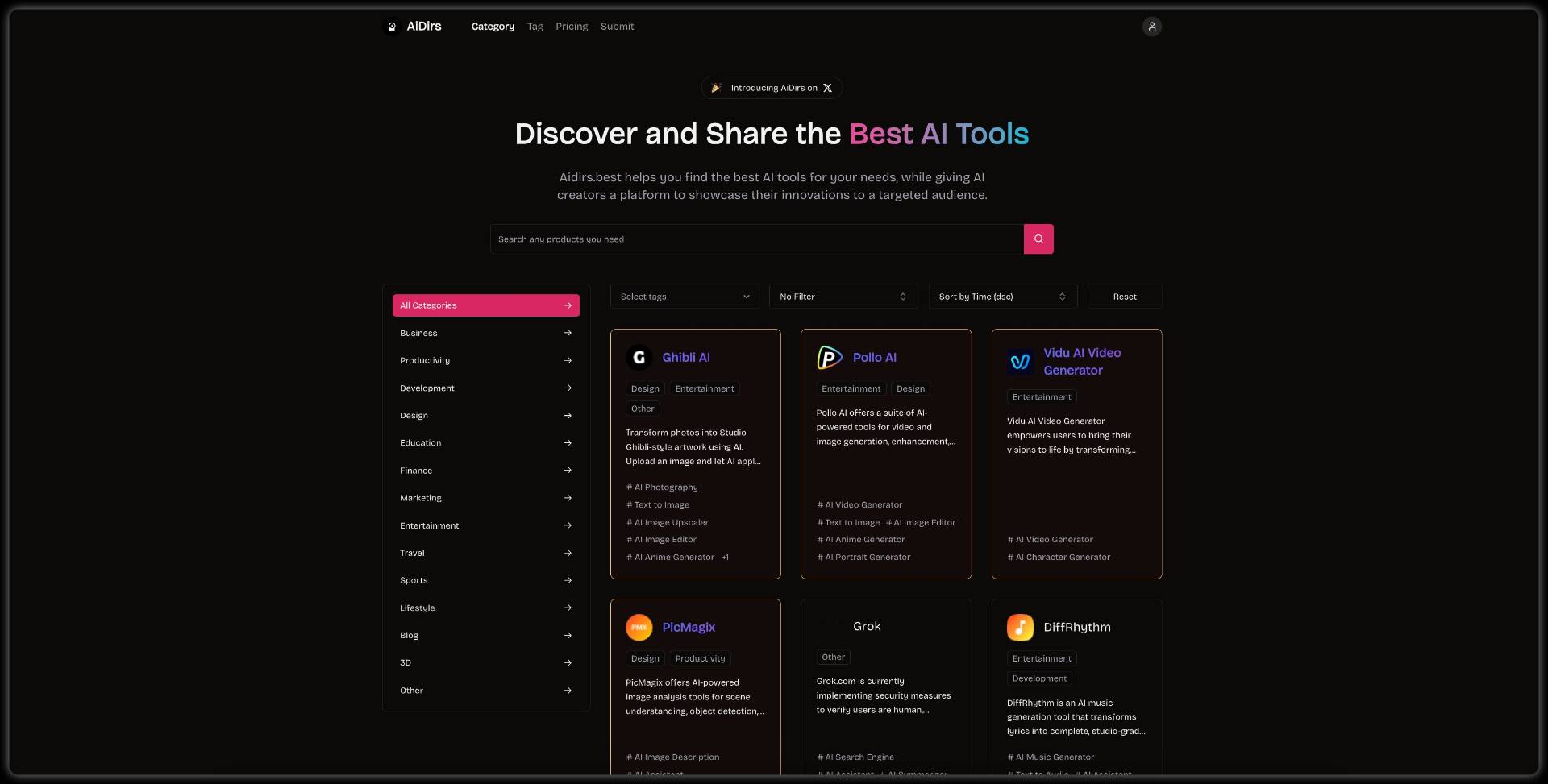Image resolution: width=1548 pixels, height=784 pixels.
Task: Click the Vidu AI Video Generator logo
Action: pyautogui.click(x=1020, y=362)
